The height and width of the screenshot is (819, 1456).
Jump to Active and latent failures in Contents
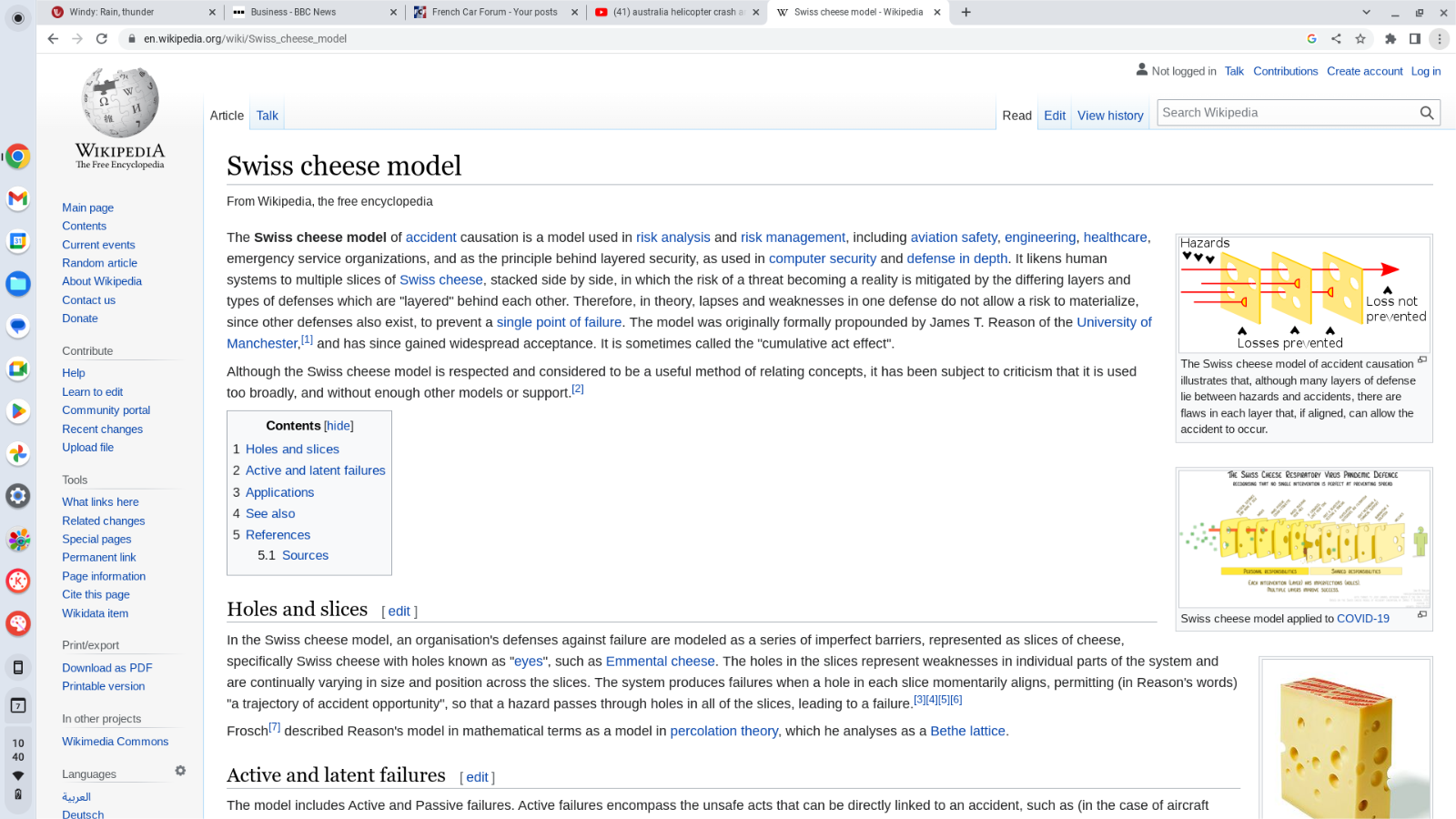coord(315,470)
